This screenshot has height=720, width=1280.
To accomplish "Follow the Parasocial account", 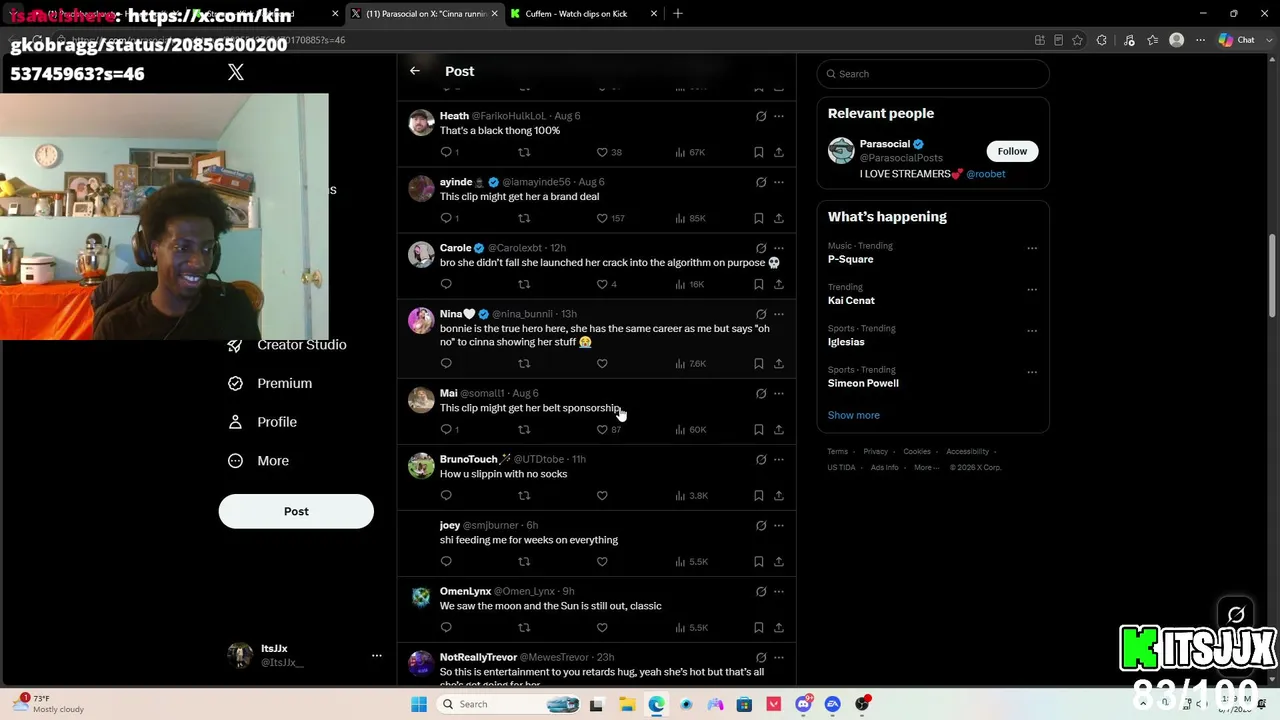I will click(1012, 151).
